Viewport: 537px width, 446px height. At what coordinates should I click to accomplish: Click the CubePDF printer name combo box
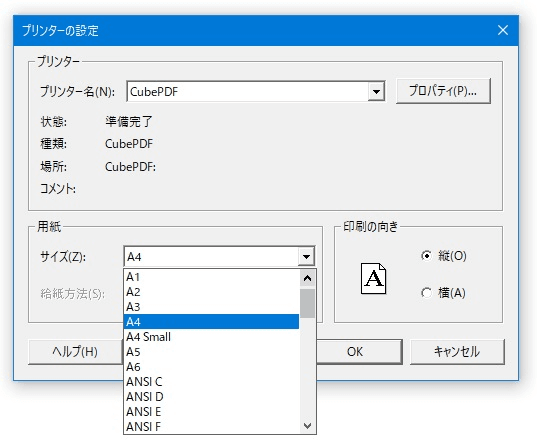(x=256, y=91)
